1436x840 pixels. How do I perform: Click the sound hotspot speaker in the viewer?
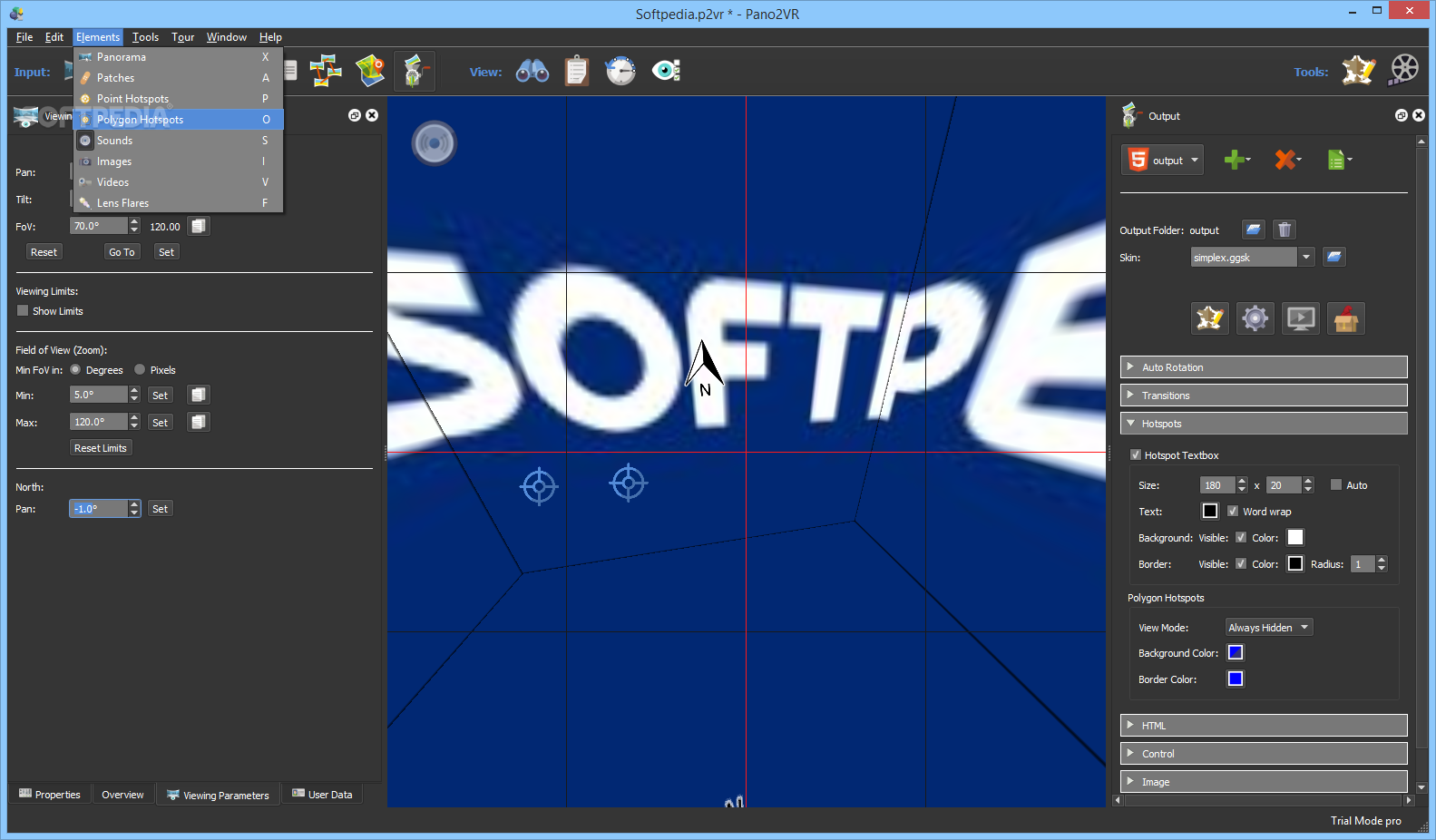click(x=435, y=143)
